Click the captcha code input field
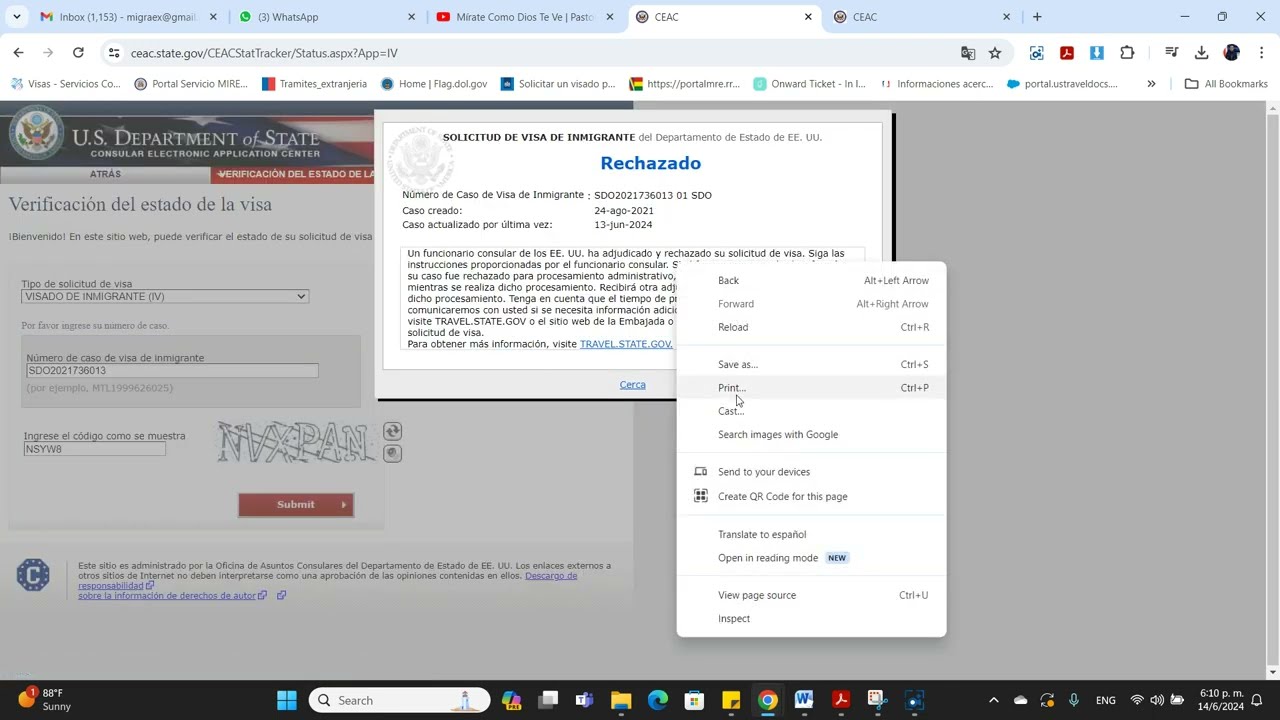 coord(95,449)
